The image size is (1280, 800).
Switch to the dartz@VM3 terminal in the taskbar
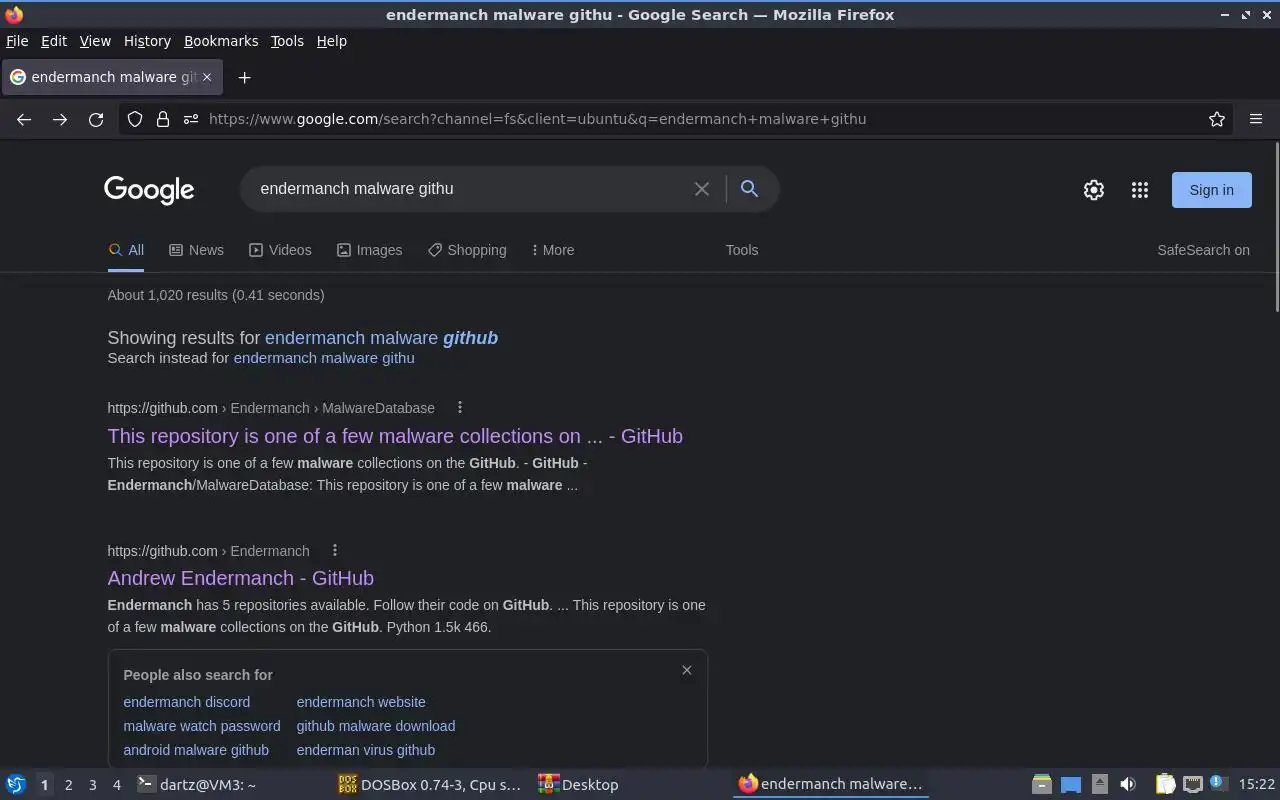point(196,784)
